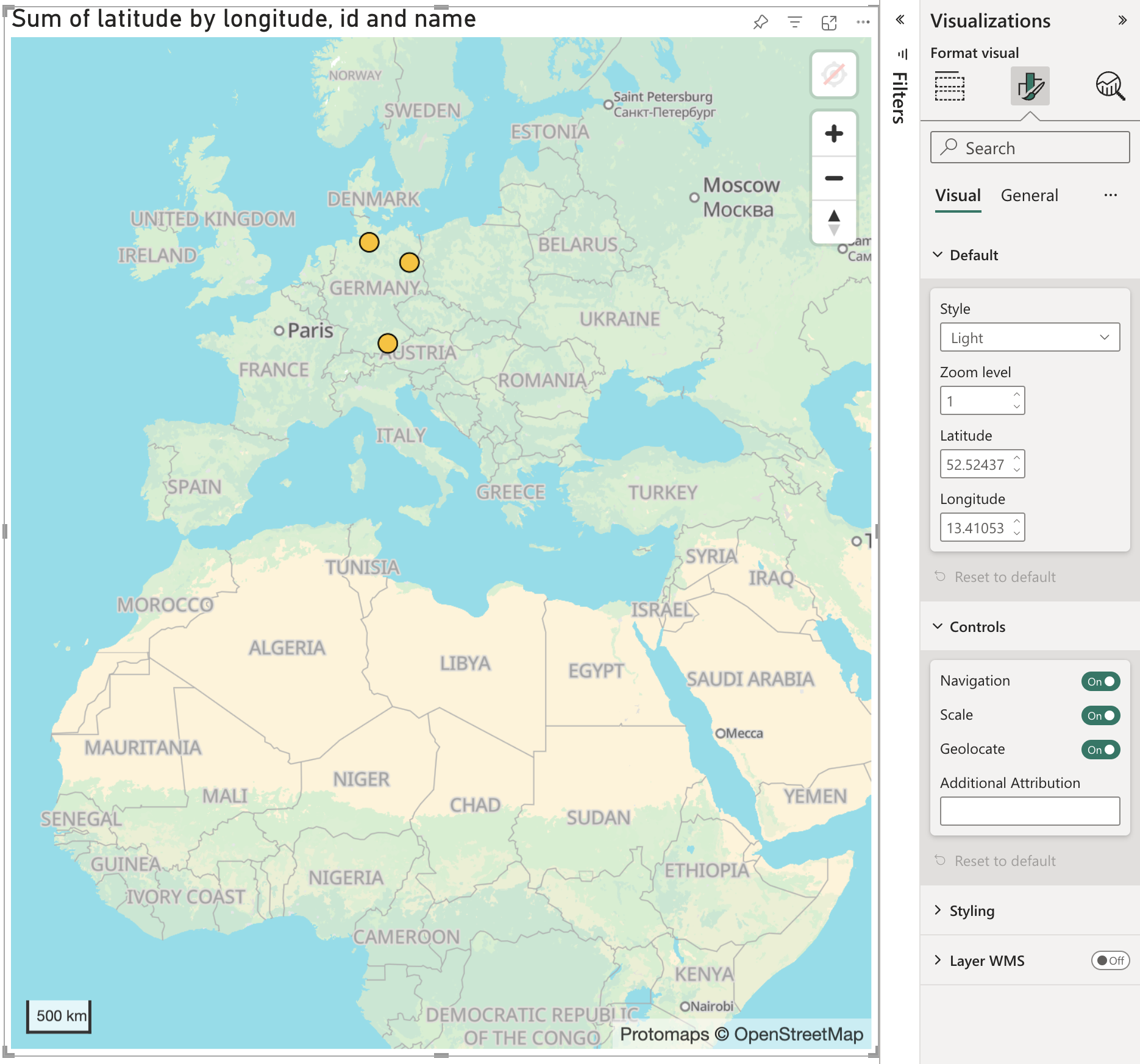The height and width of the screenshot is (1064, 1140).
Task: Switch to the General tab
Action: [1029, 196]
